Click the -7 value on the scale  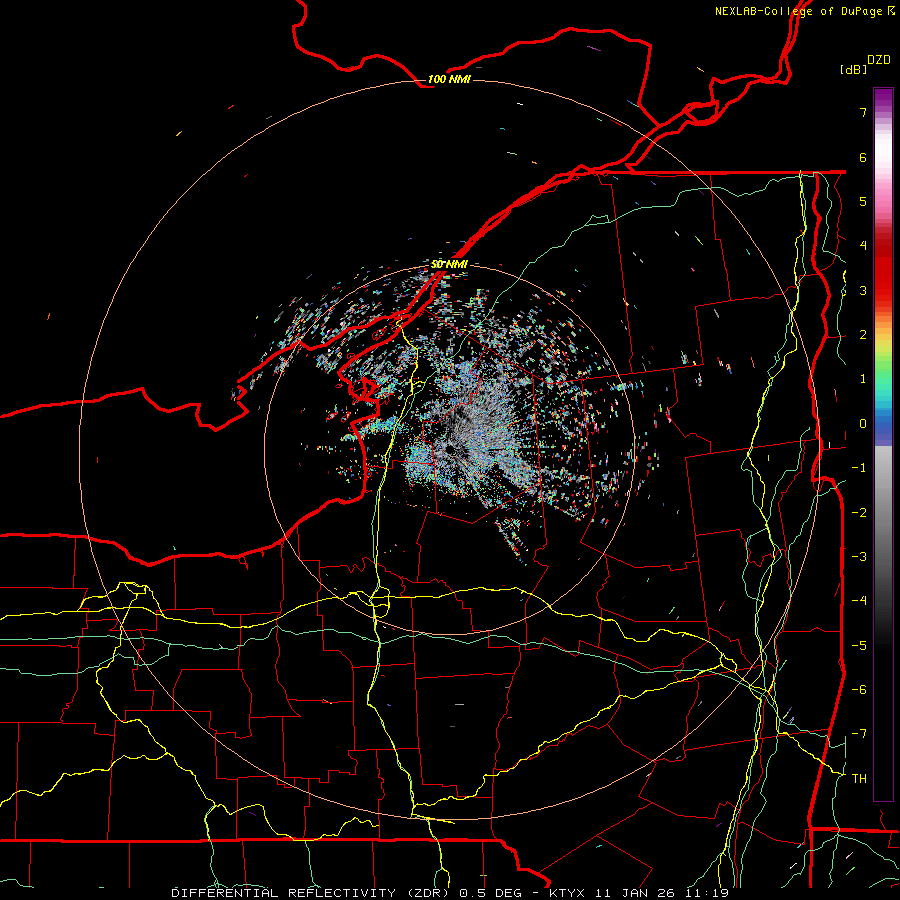(x=859, y=734)
